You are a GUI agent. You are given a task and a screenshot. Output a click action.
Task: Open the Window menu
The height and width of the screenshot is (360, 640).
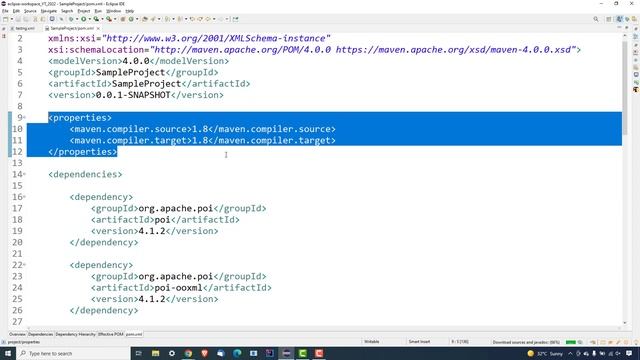pyautogui.click(x=113, y=11)
